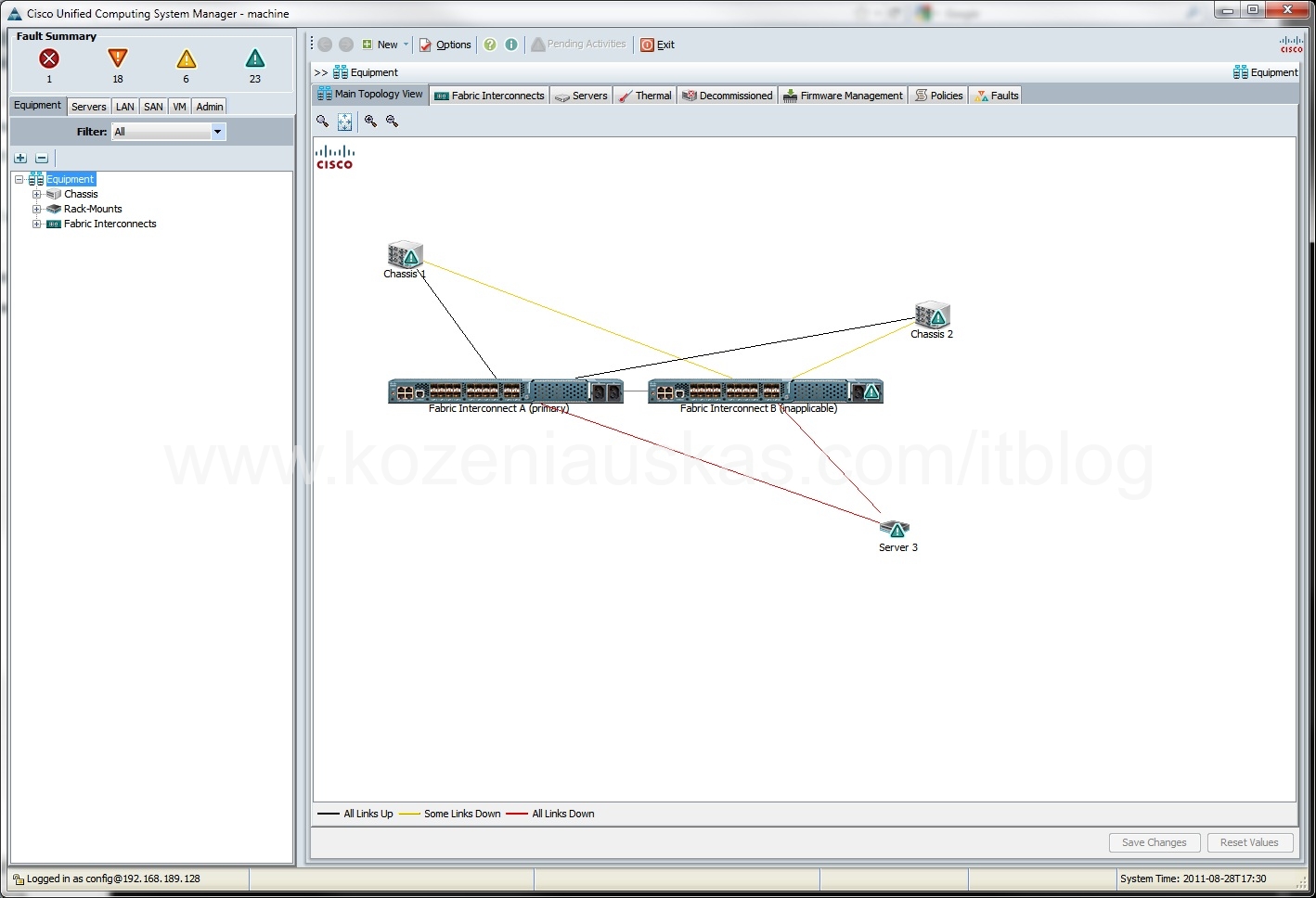This screenshot has height=898, width=1316.
Task: Click the fit-to-window icon
Action: tap(345, 122)
